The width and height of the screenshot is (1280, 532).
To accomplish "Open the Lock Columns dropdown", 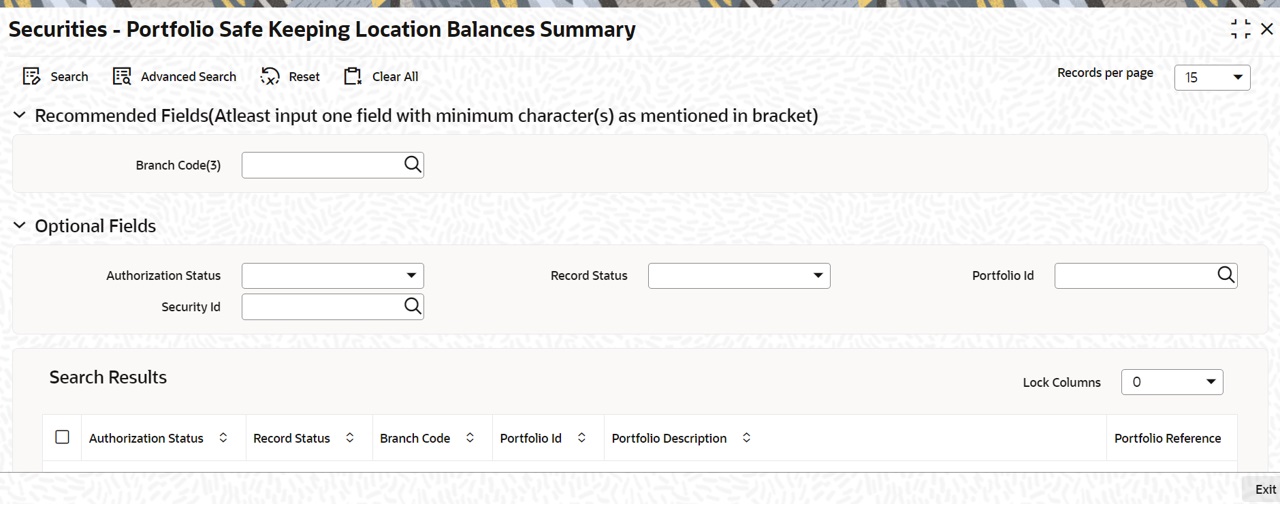I will click(x=1172, y=382).
